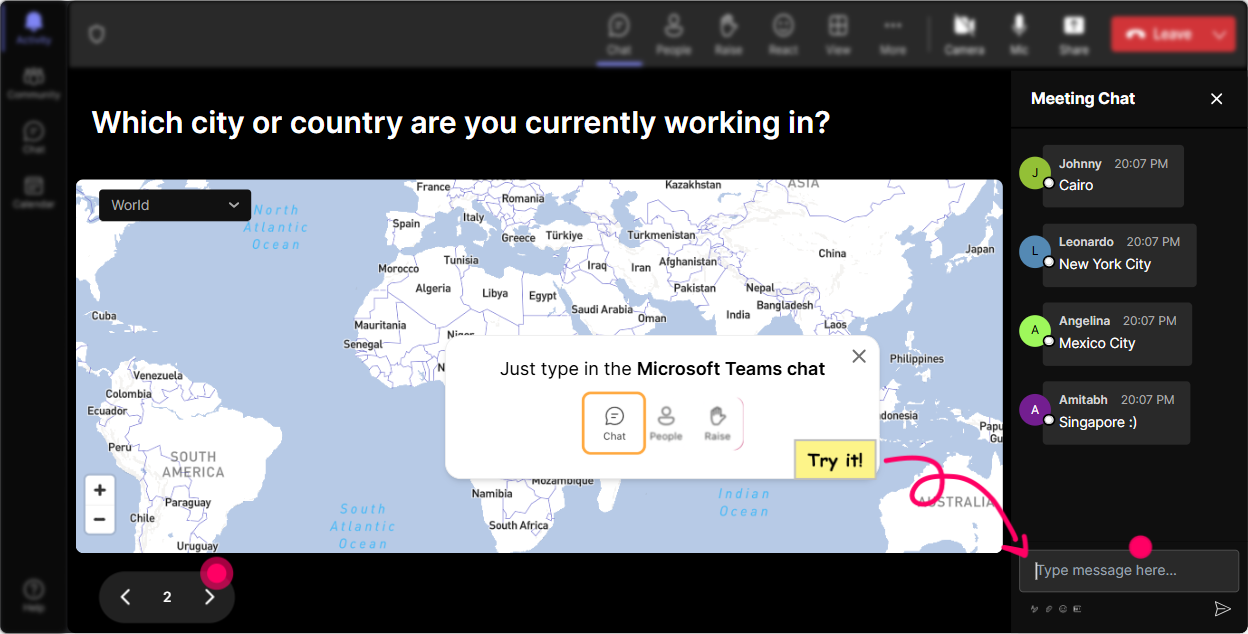Open the World region dropdown on map

pos(175,205)
